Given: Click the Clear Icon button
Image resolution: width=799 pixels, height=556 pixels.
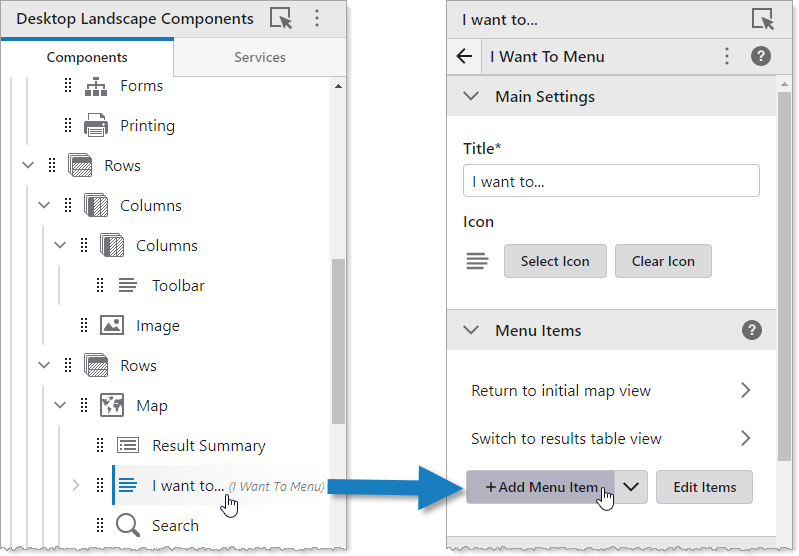Looking at the screenshot, I should (x=663, y=261).
